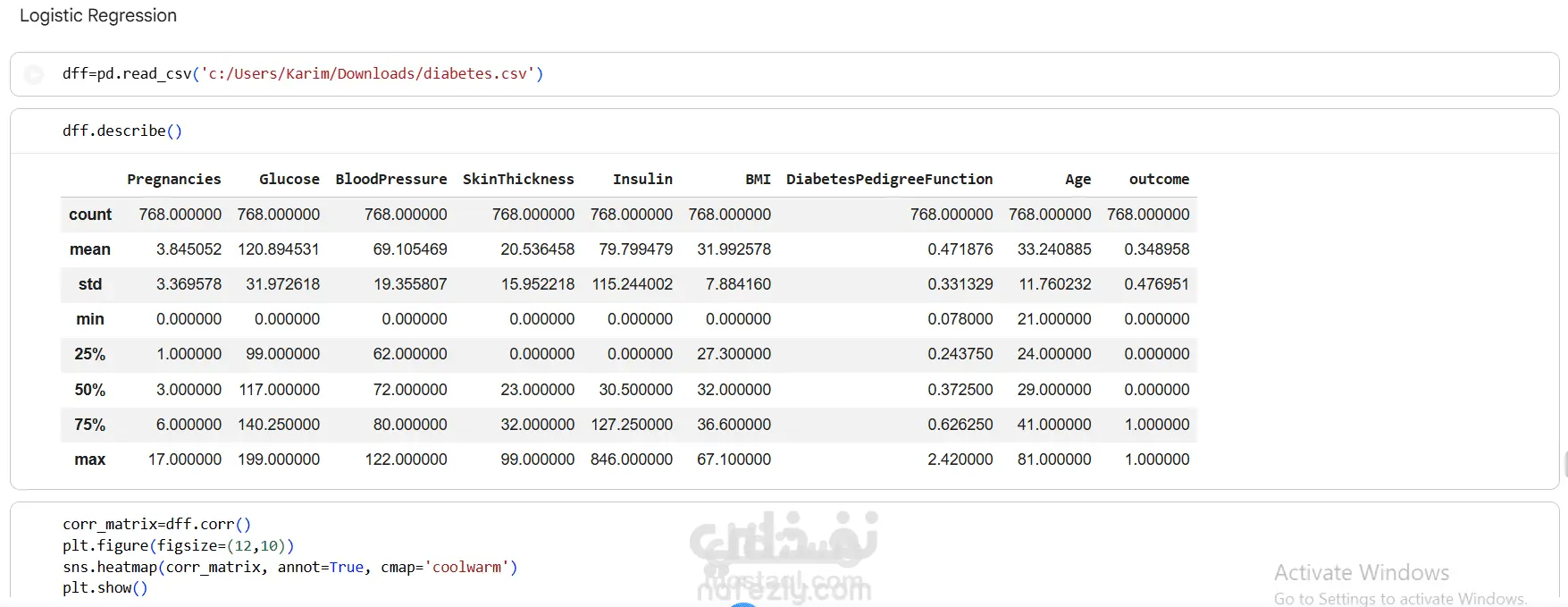Click the max row label

tap(90, 459)
